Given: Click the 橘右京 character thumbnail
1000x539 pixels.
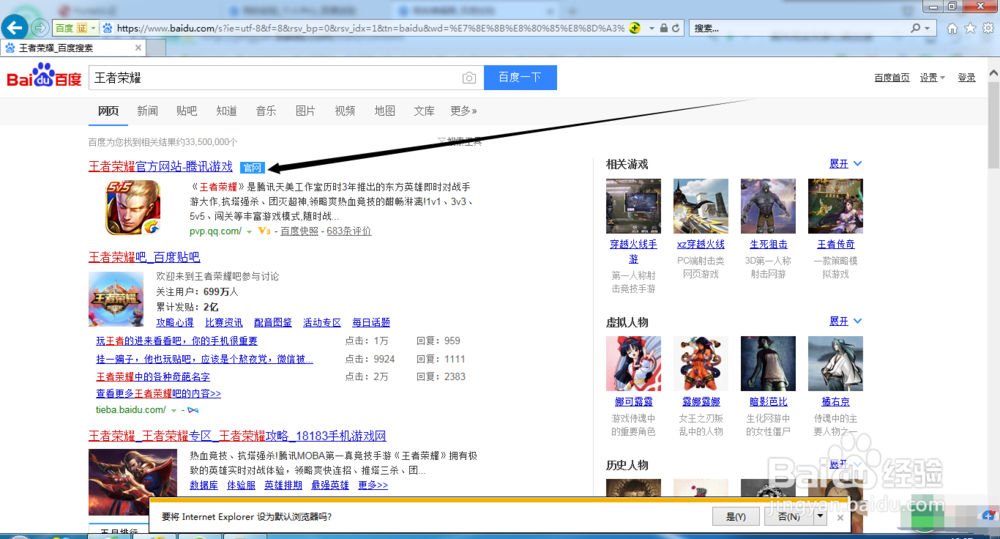Looking at the screenshot, I should coord(835,364).
